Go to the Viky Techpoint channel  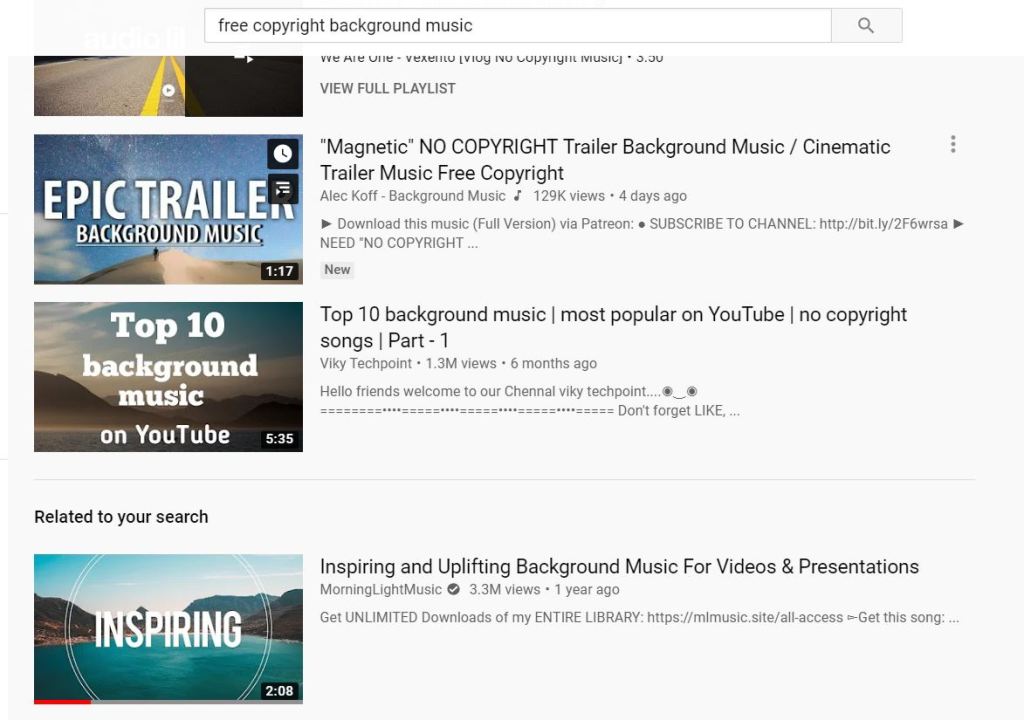coord(366,364)
